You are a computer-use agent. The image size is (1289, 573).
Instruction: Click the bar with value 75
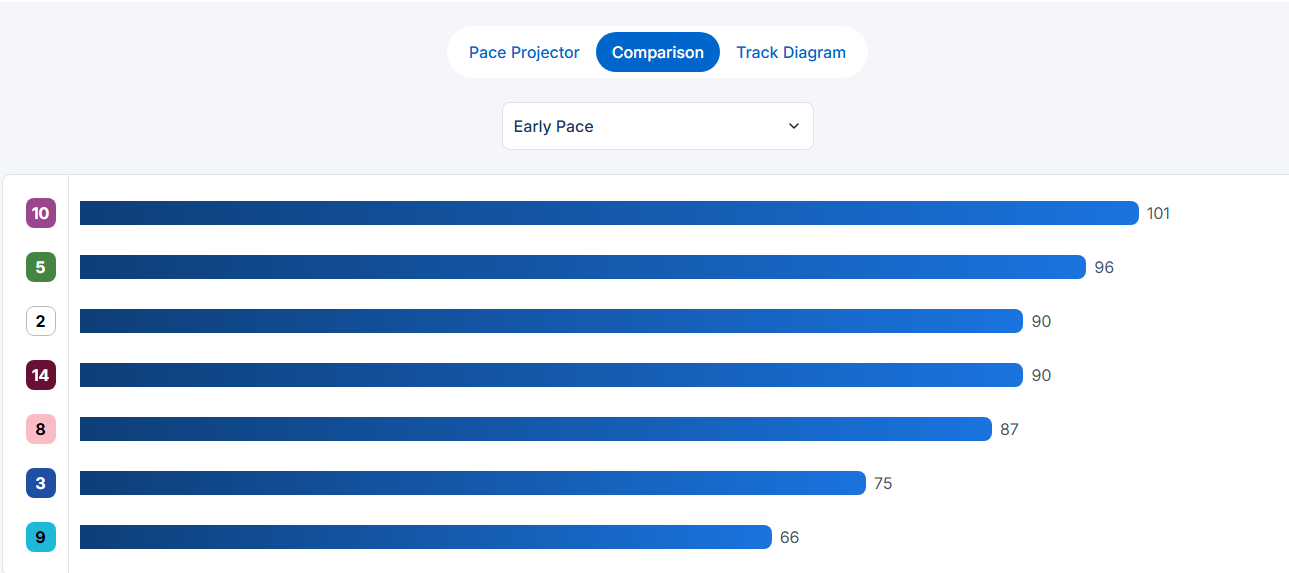pyautogui.click(x=472, y=483)
